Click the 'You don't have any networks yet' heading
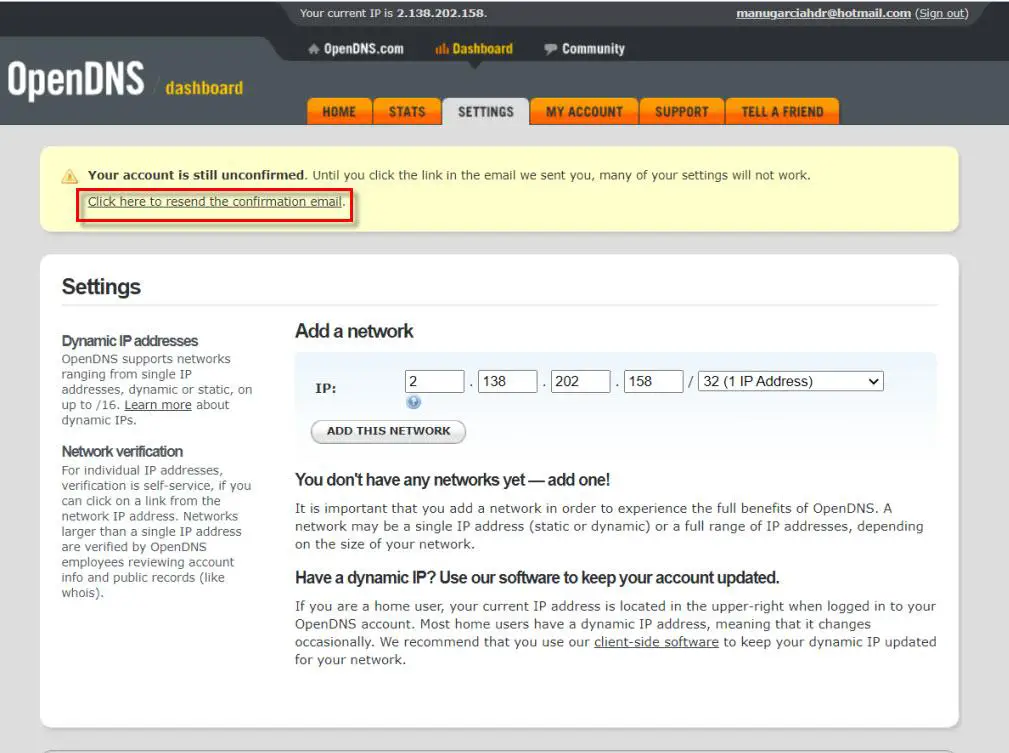Image resolution: width=1009 pixels, height=753 pixels. pos(452,480)
